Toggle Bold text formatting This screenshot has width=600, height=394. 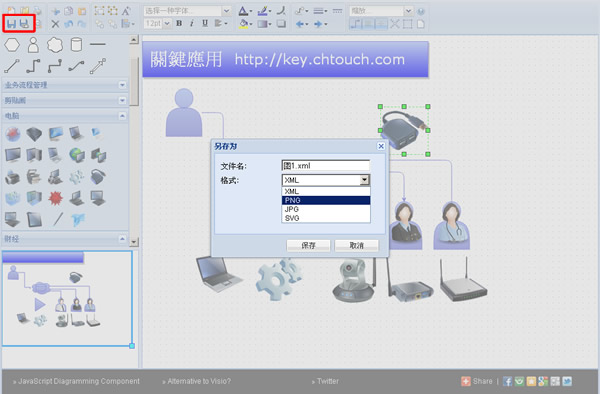tap(179, 23)
